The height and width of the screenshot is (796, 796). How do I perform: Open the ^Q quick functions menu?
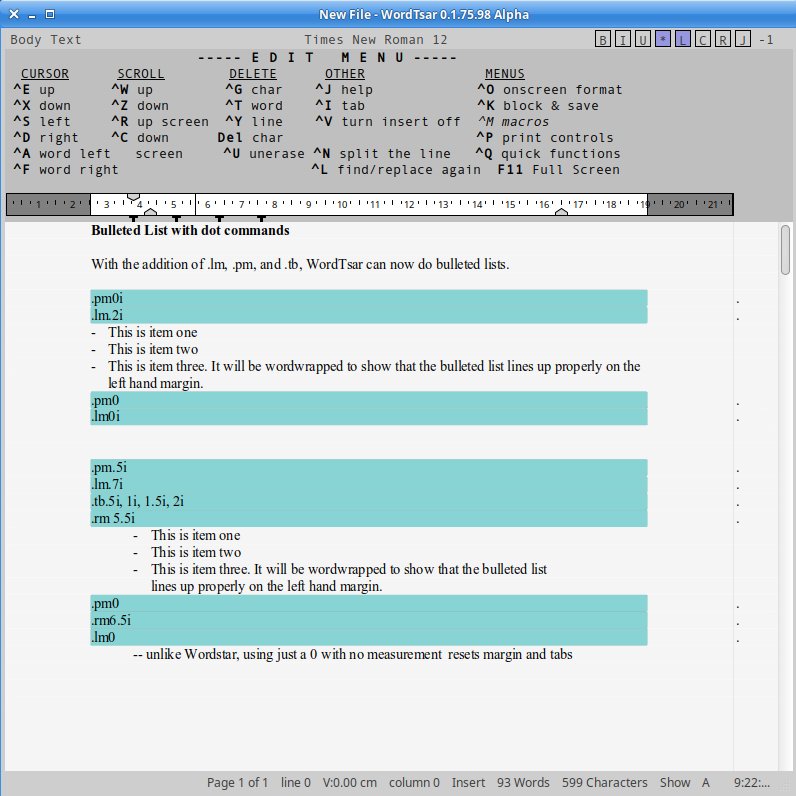click(548, 154)
